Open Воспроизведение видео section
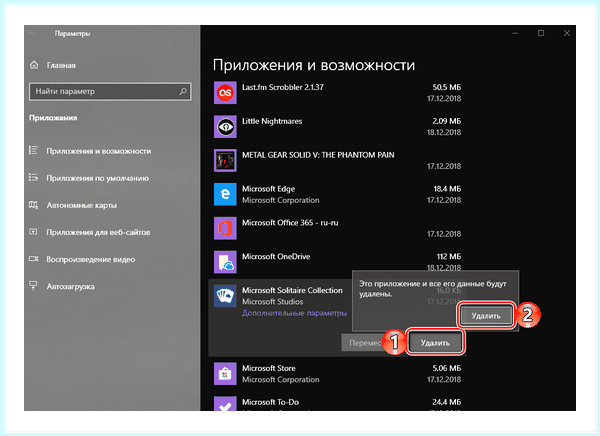The image size is (600, 436). (x=91, y=260)
